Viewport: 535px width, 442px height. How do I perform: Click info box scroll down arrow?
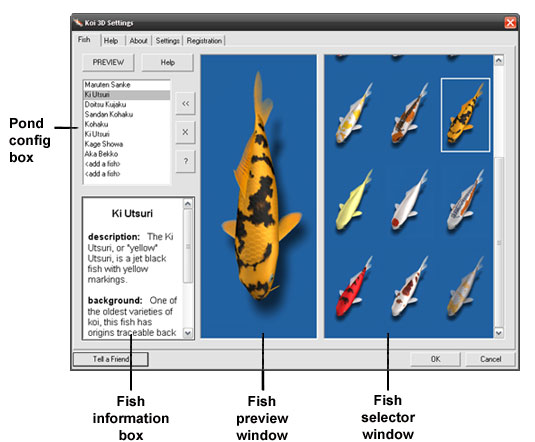click(x=188, y=332)
